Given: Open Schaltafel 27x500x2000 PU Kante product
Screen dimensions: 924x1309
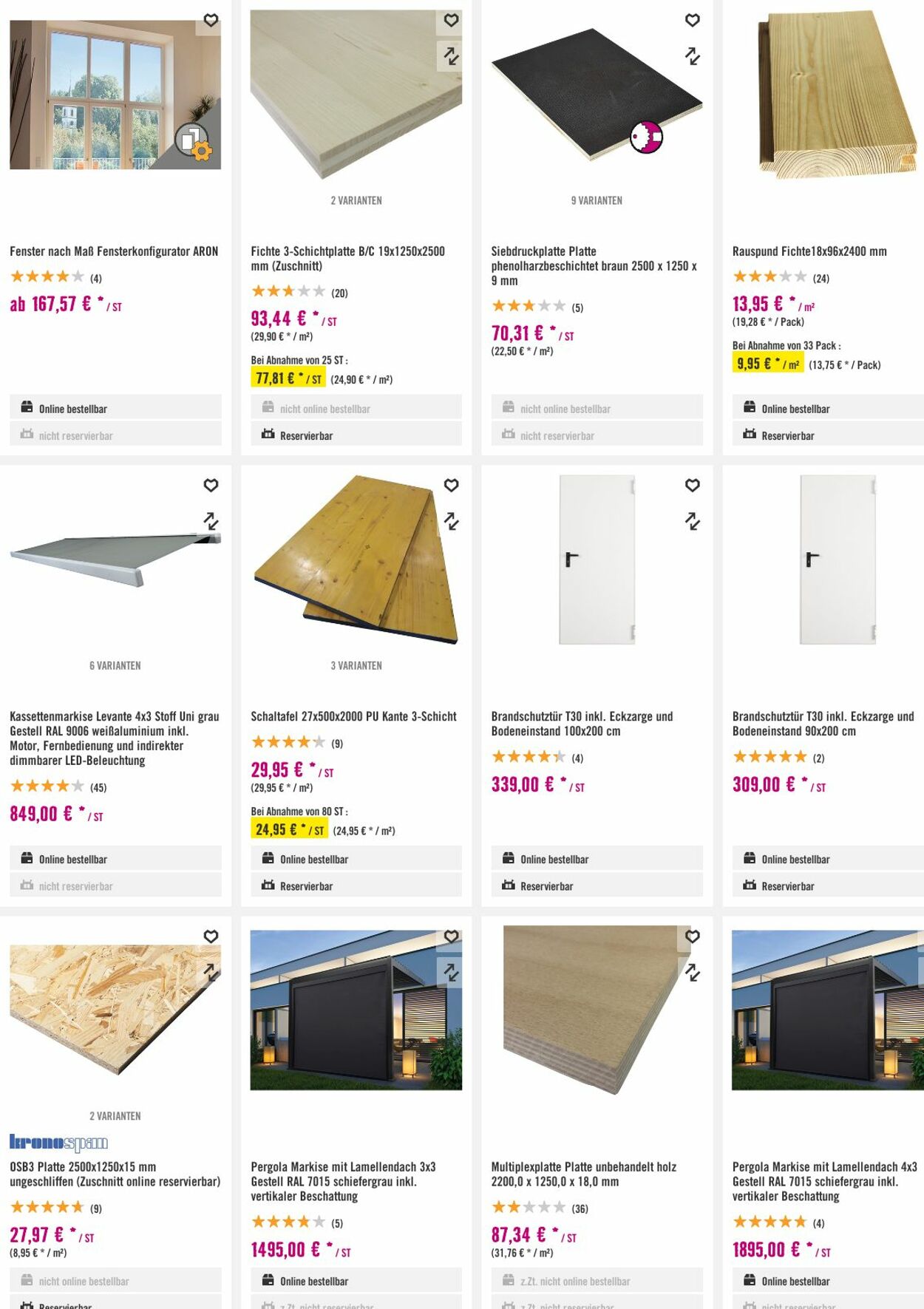Looking at the screenshot, I should [x=353, y=716].
